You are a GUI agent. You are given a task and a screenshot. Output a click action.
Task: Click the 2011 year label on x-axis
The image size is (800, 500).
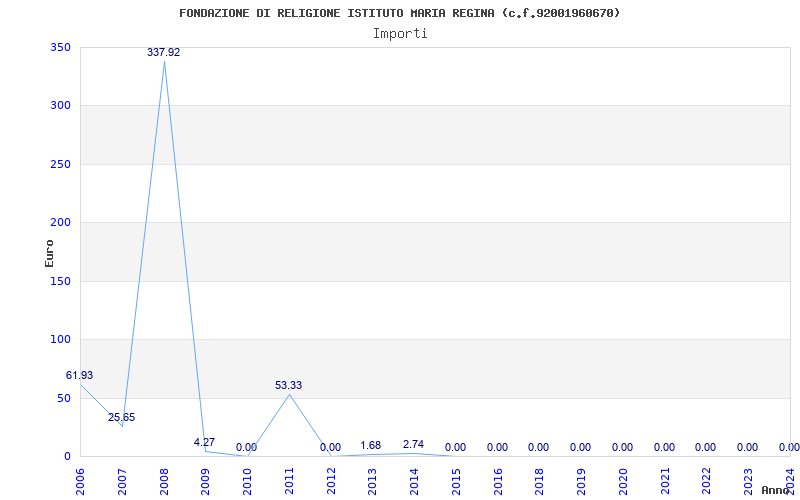(289, 482)
